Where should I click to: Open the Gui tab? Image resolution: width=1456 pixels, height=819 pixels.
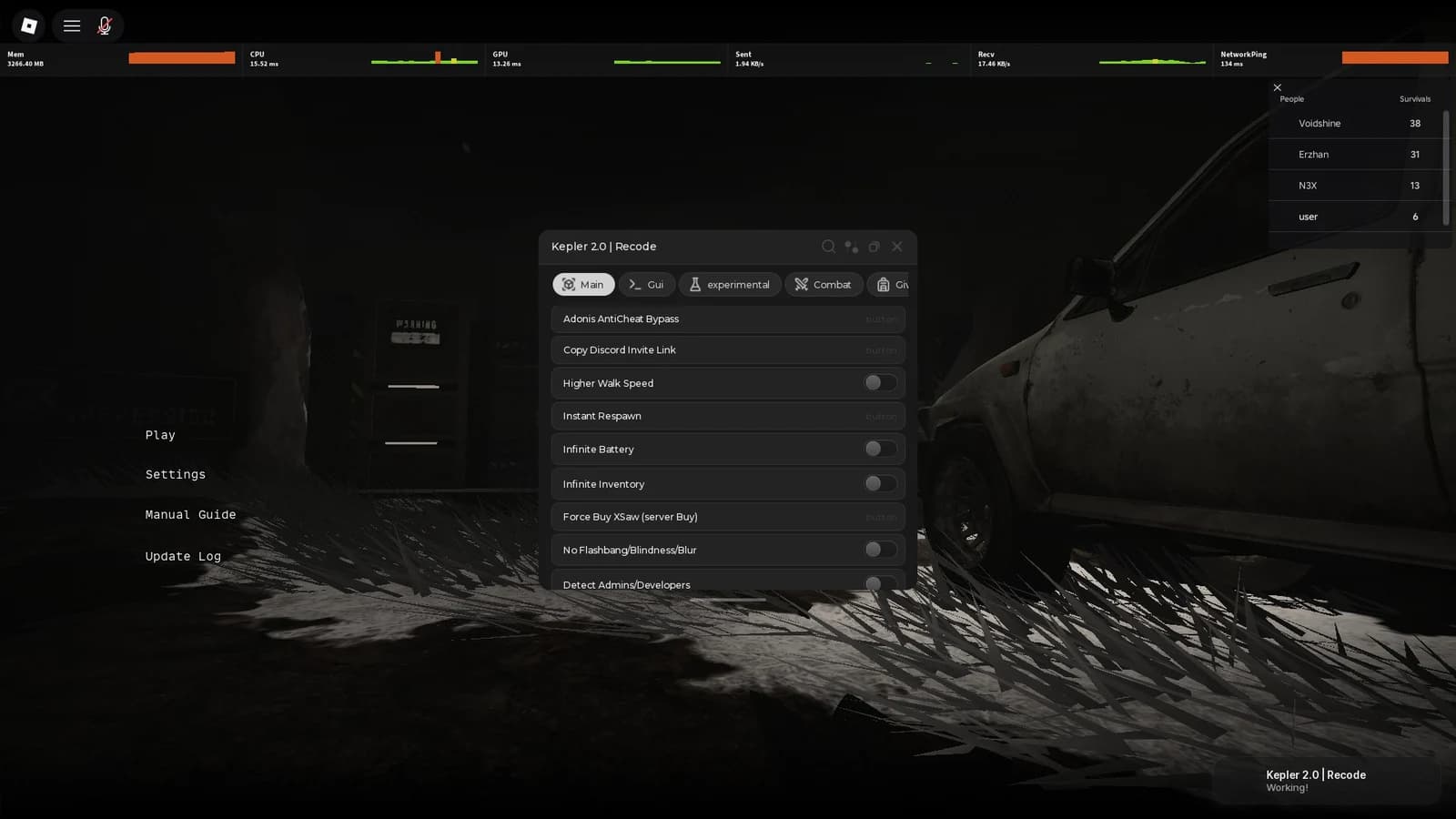point(647,285)
